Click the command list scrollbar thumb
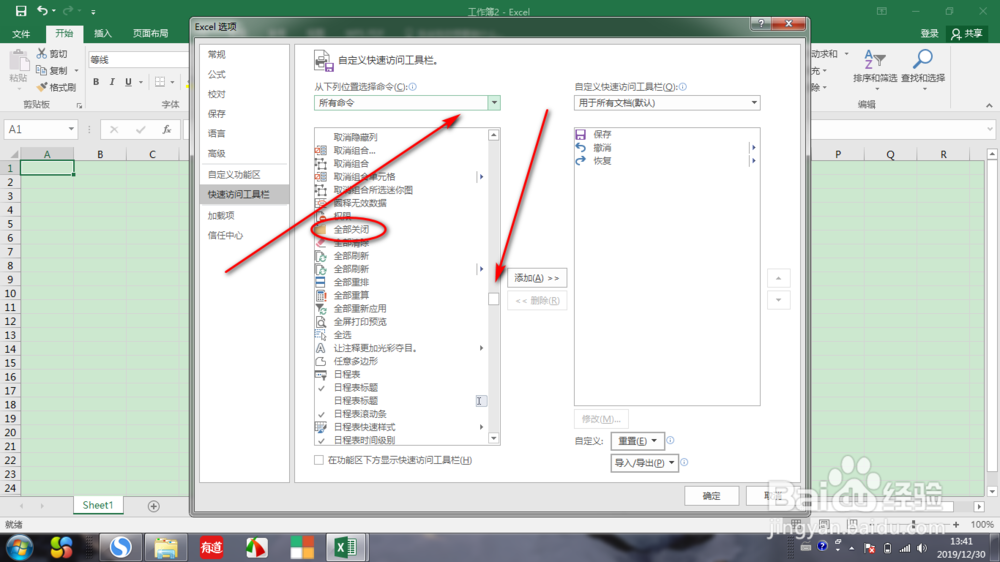Viewport: 1000px width, 562px height. [494, 299]
